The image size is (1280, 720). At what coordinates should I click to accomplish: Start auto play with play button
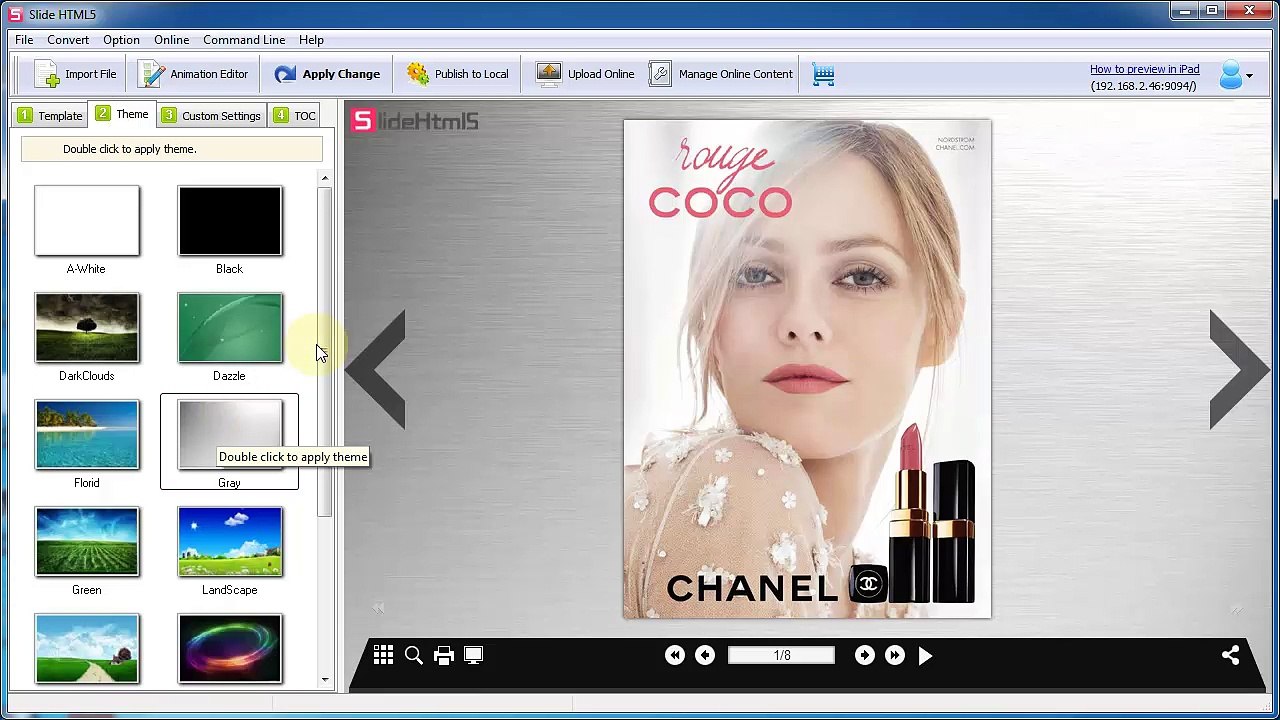point(925,655)
